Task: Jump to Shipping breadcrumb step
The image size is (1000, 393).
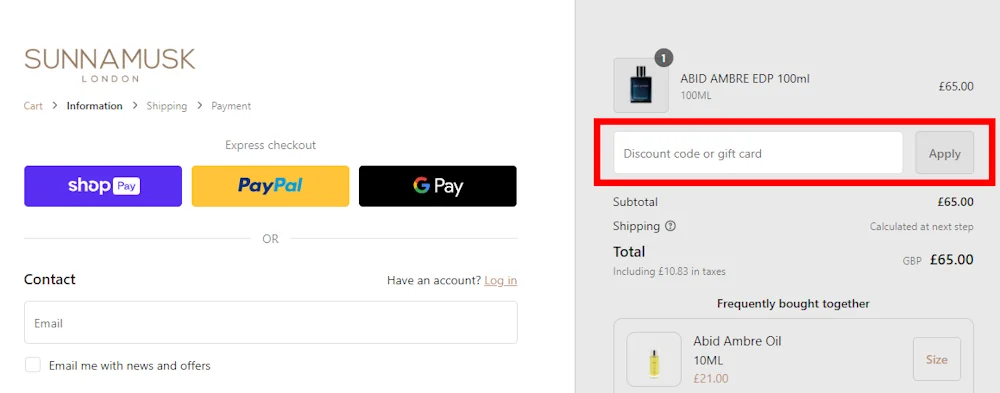Action: 166,106
